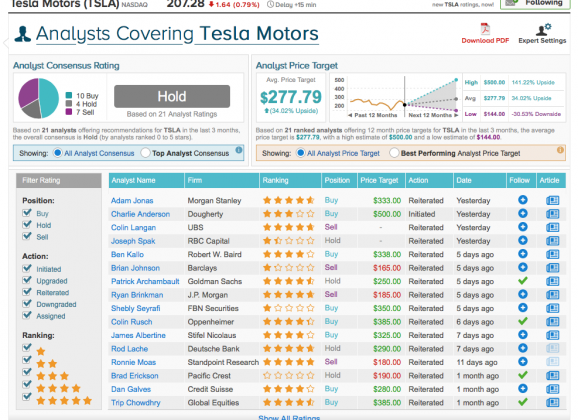578x420 pixels.
Task: Select Top Analyst Consensus option
Action: 146,153
